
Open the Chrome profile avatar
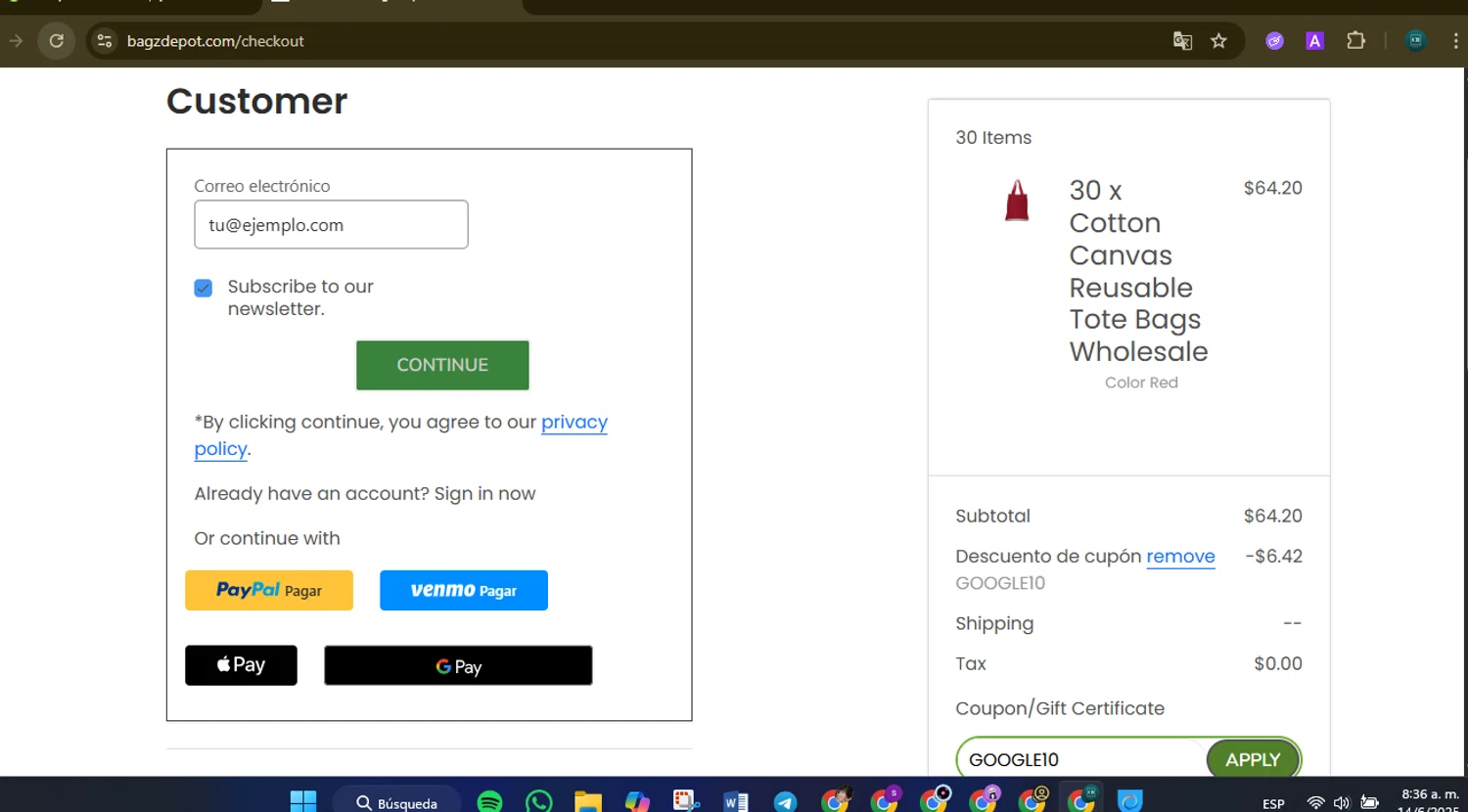pyautogui.click(x=1415, y=41)
